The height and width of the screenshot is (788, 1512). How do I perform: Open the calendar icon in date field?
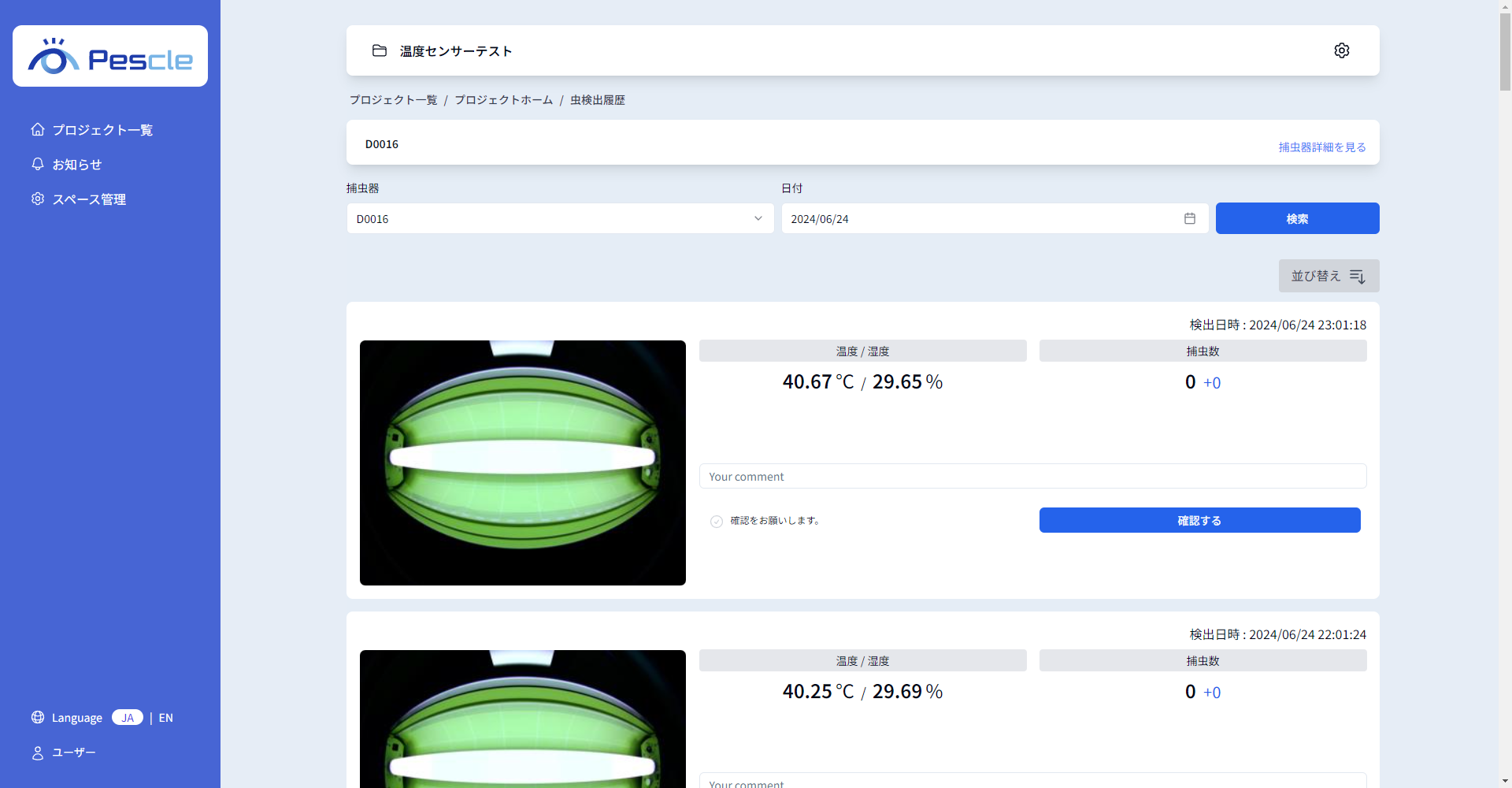tap(1189, 218)
